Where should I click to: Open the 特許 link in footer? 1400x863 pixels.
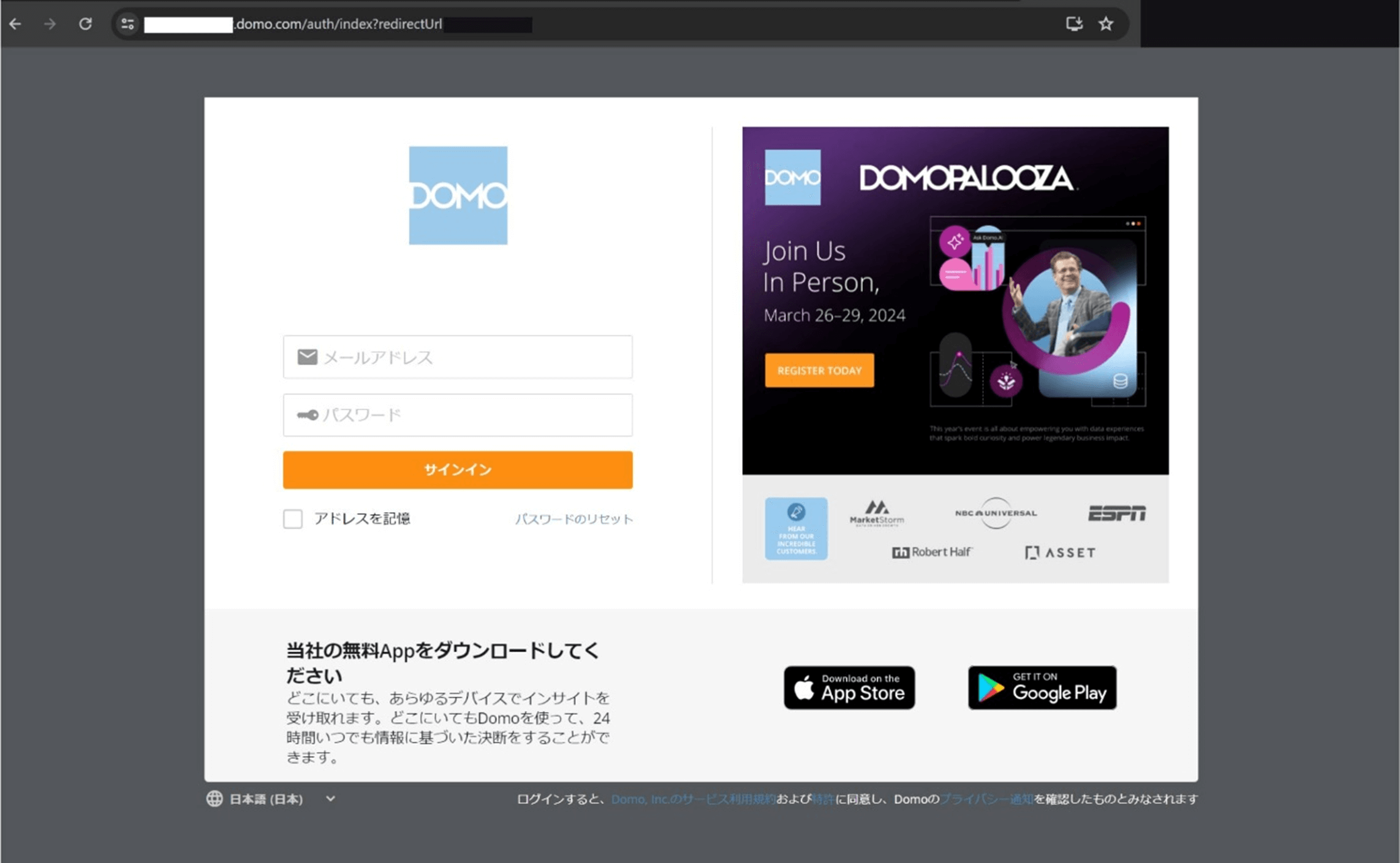click(x=823, y=799)
